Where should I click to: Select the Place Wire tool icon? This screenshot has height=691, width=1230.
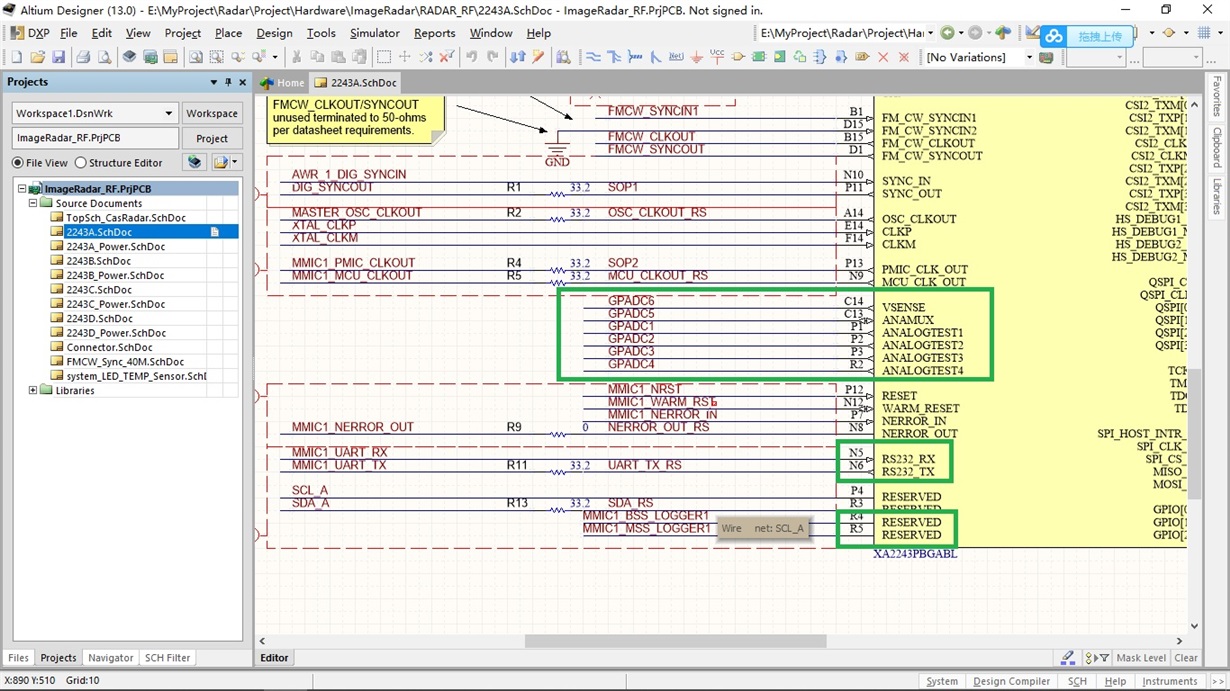[x=593, y=57]
